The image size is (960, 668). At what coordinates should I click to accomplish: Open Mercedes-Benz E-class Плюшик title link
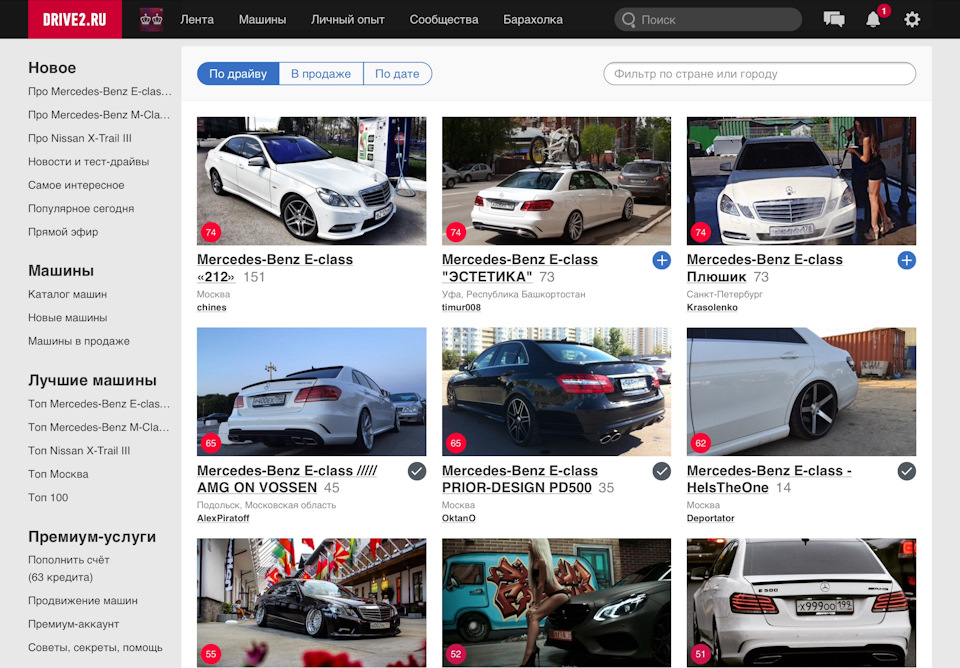765,268
